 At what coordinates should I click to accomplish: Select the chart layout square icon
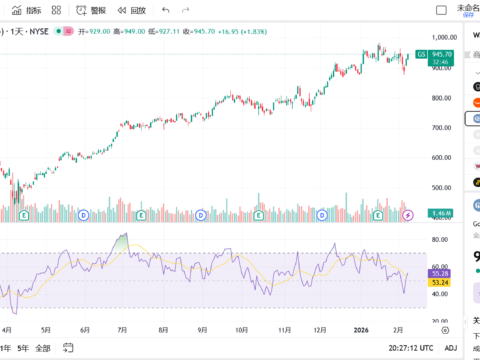[x=441, y=10]
